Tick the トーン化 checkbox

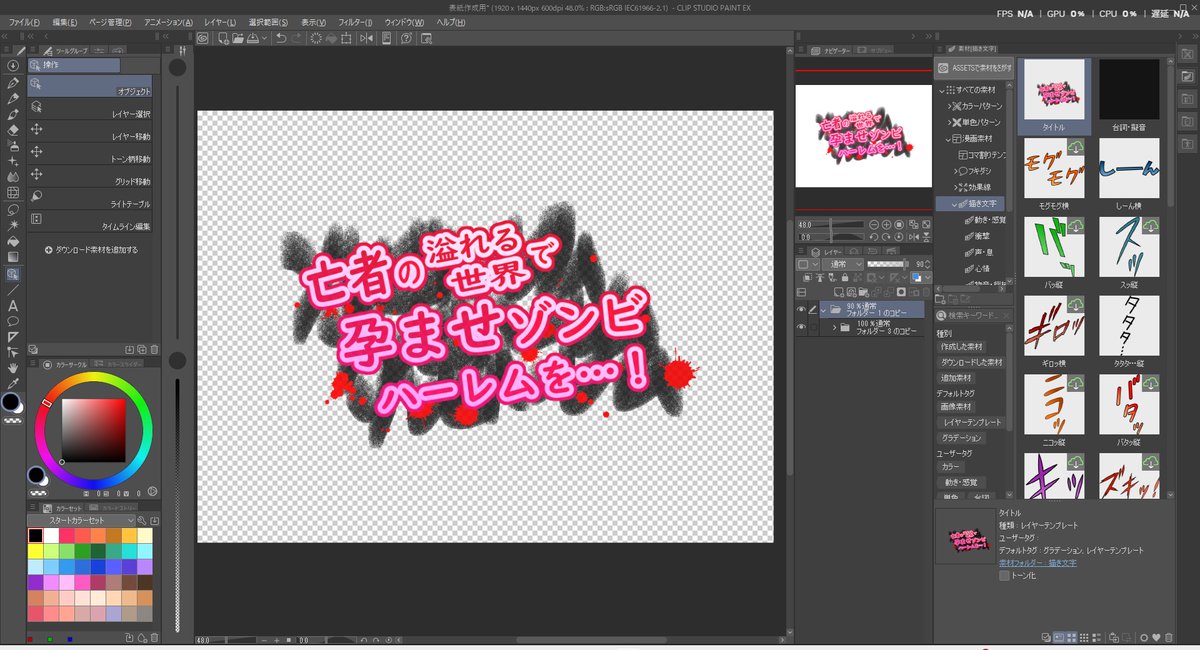(1004, 576)
